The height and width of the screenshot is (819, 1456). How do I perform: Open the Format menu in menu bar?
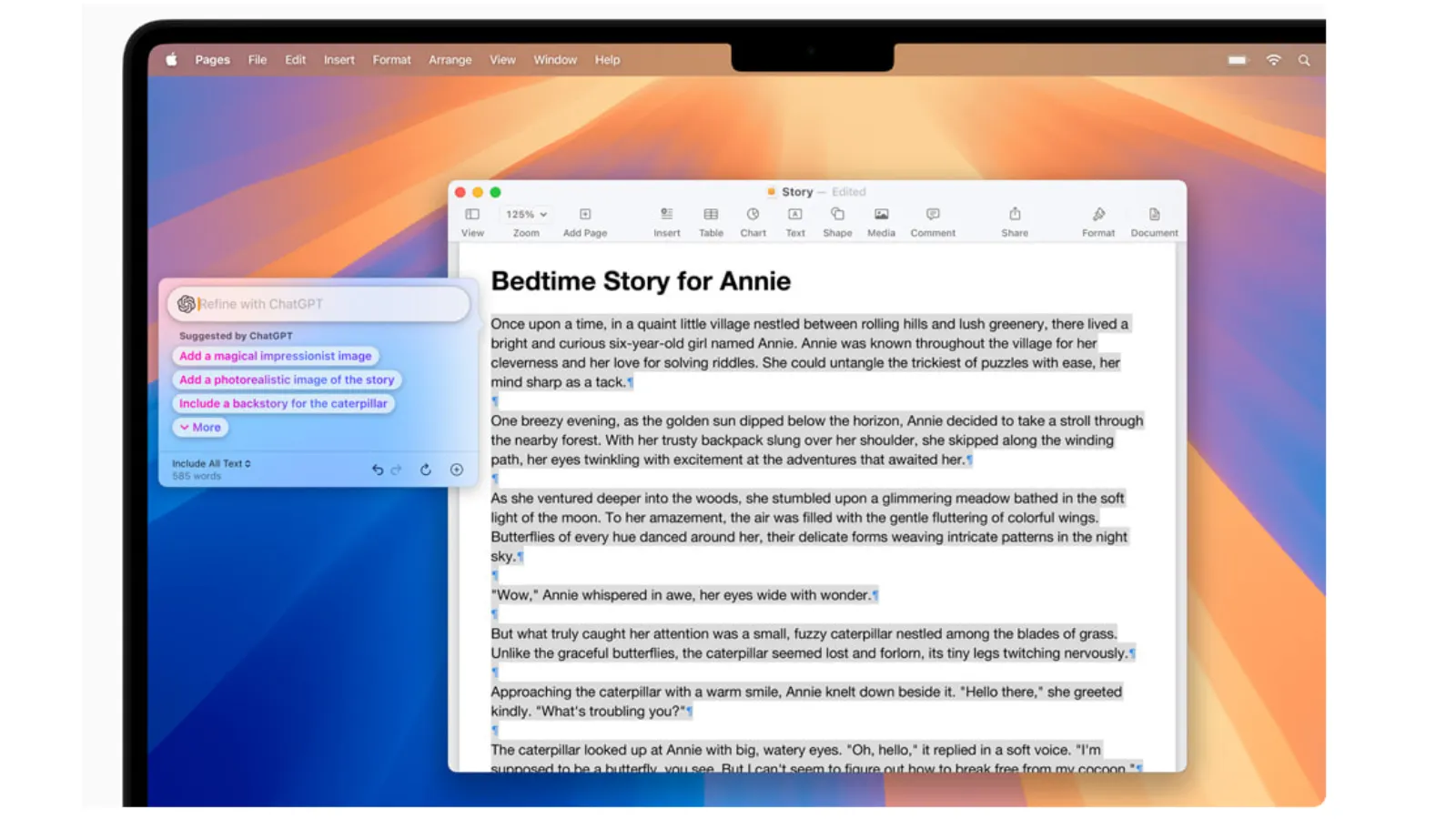pyautogui.click(x=391, y=60)
